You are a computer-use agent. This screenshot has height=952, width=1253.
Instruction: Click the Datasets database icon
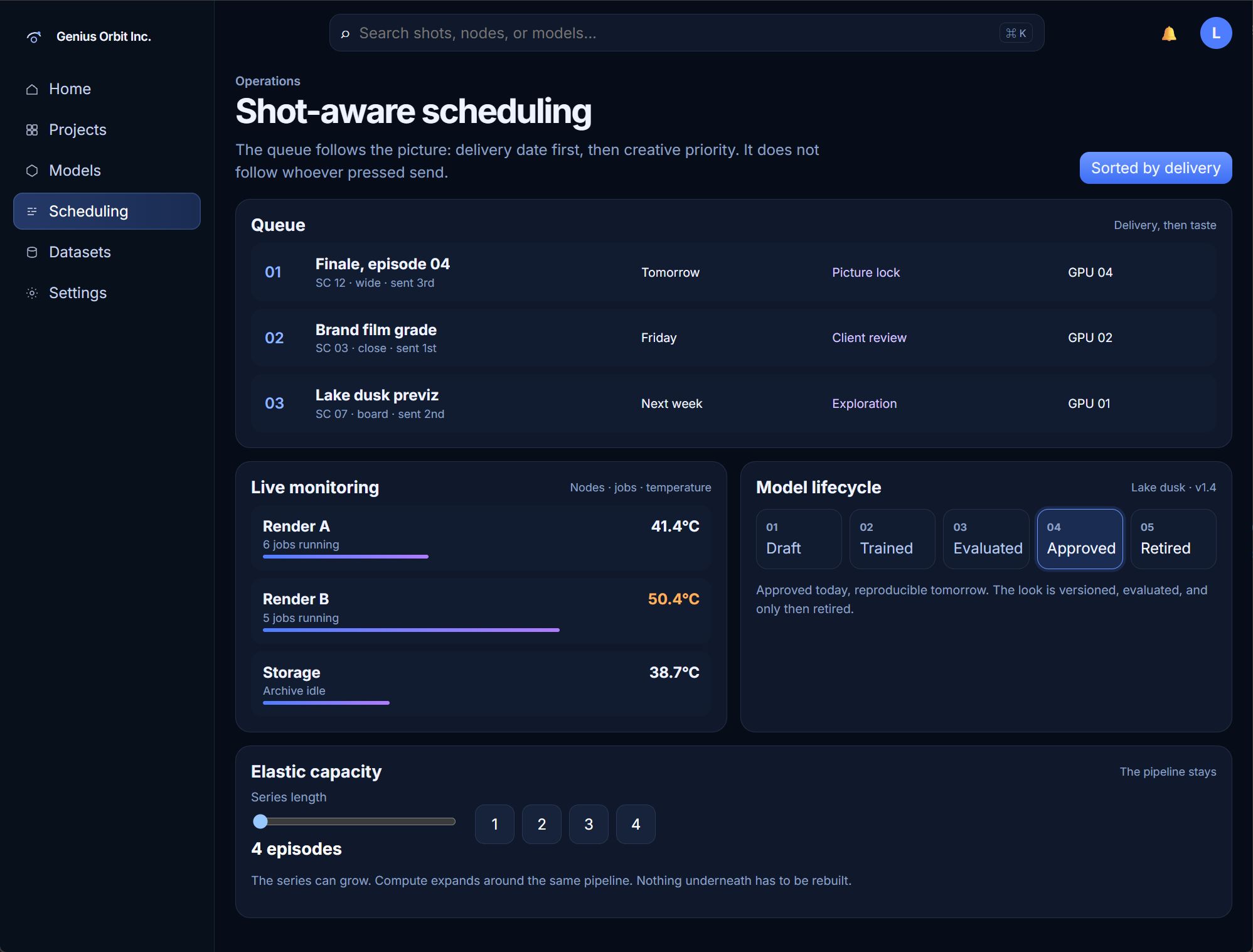(32, 252)
